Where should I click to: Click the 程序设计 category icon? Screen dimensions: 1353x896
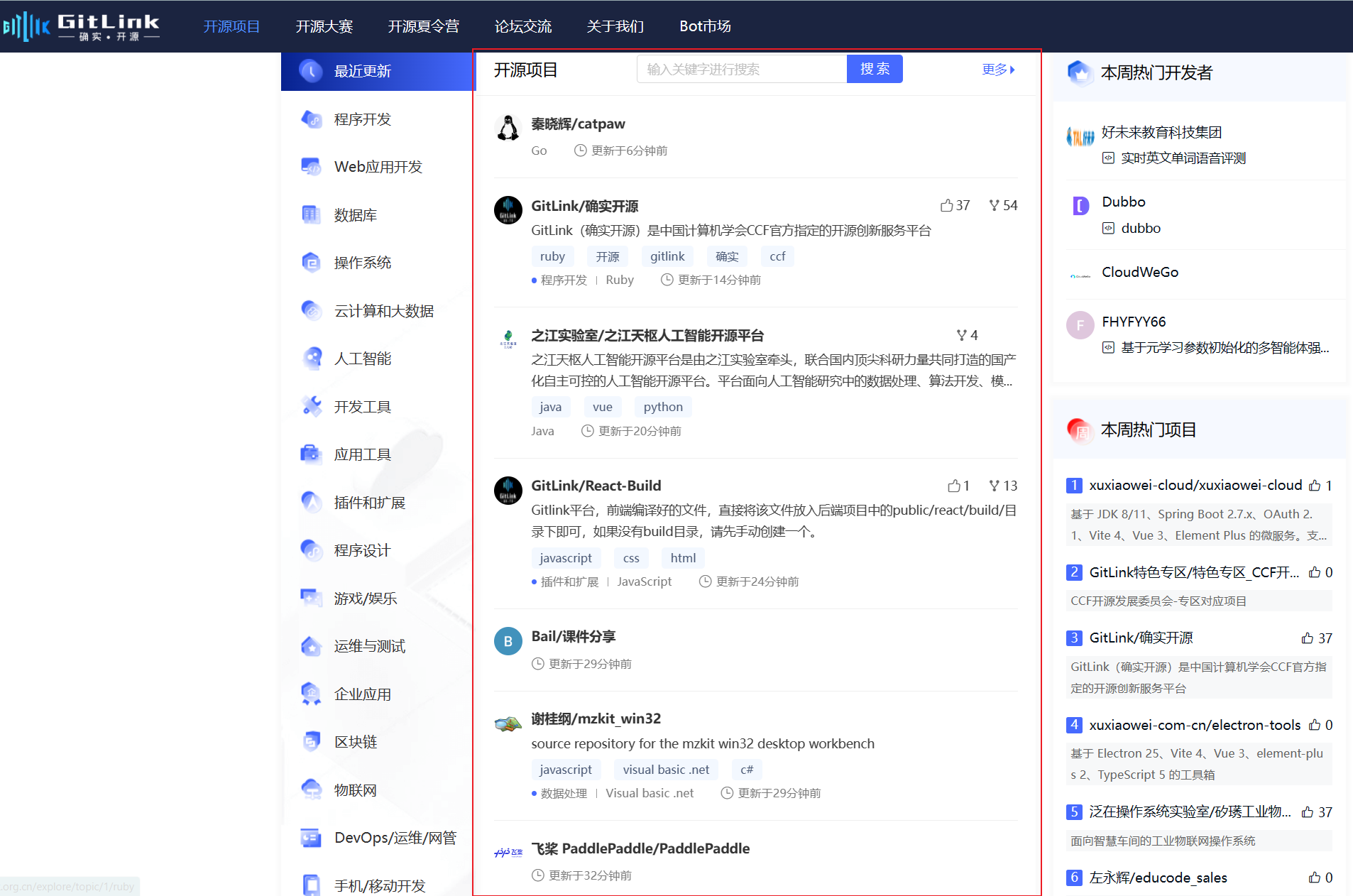pos(311,550)
